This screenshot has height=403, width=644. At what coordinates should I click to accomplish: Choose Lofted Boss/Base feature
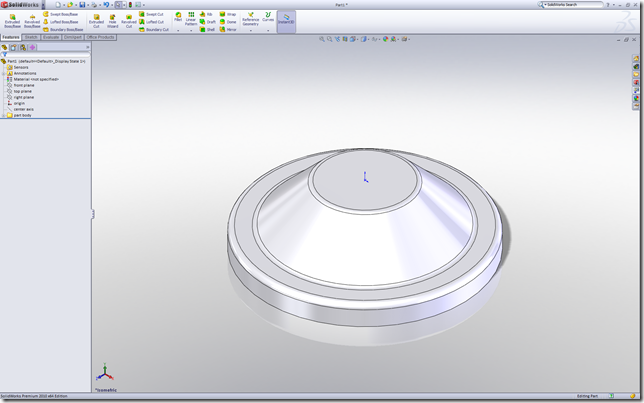(61, 22)
